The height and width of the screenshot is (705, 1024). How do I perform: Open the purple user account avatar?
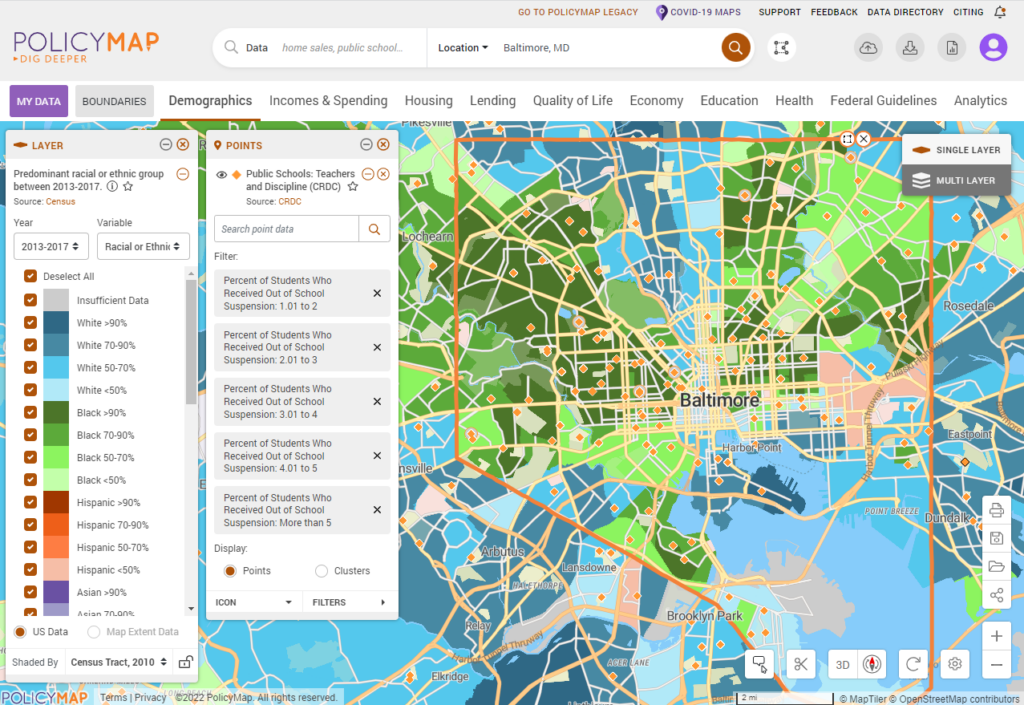click(x=993, y=48)
